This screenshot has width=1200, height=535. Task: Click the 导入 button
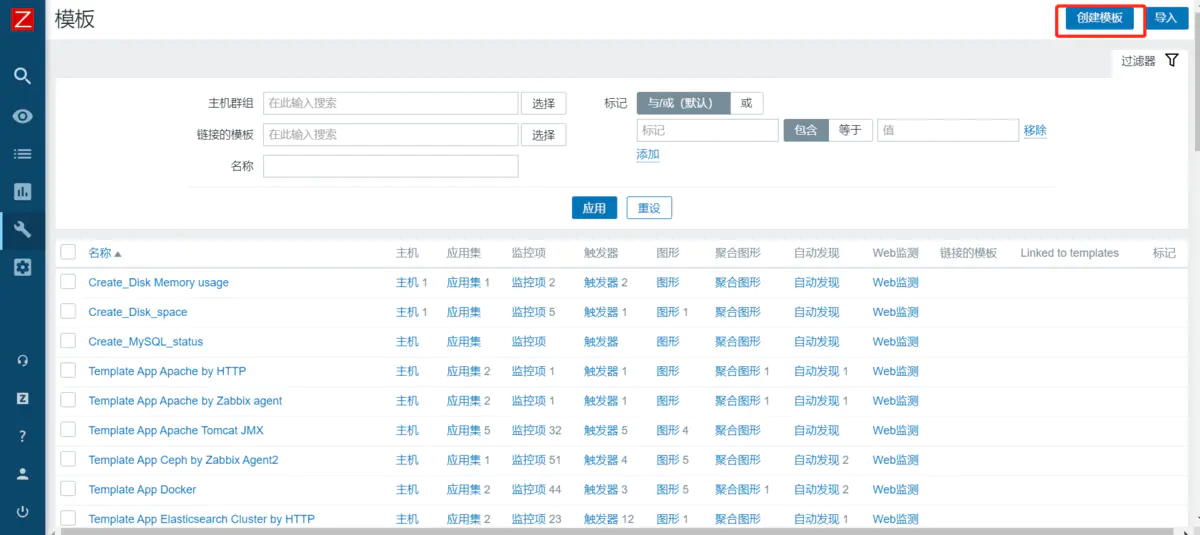click(1165, 18)
